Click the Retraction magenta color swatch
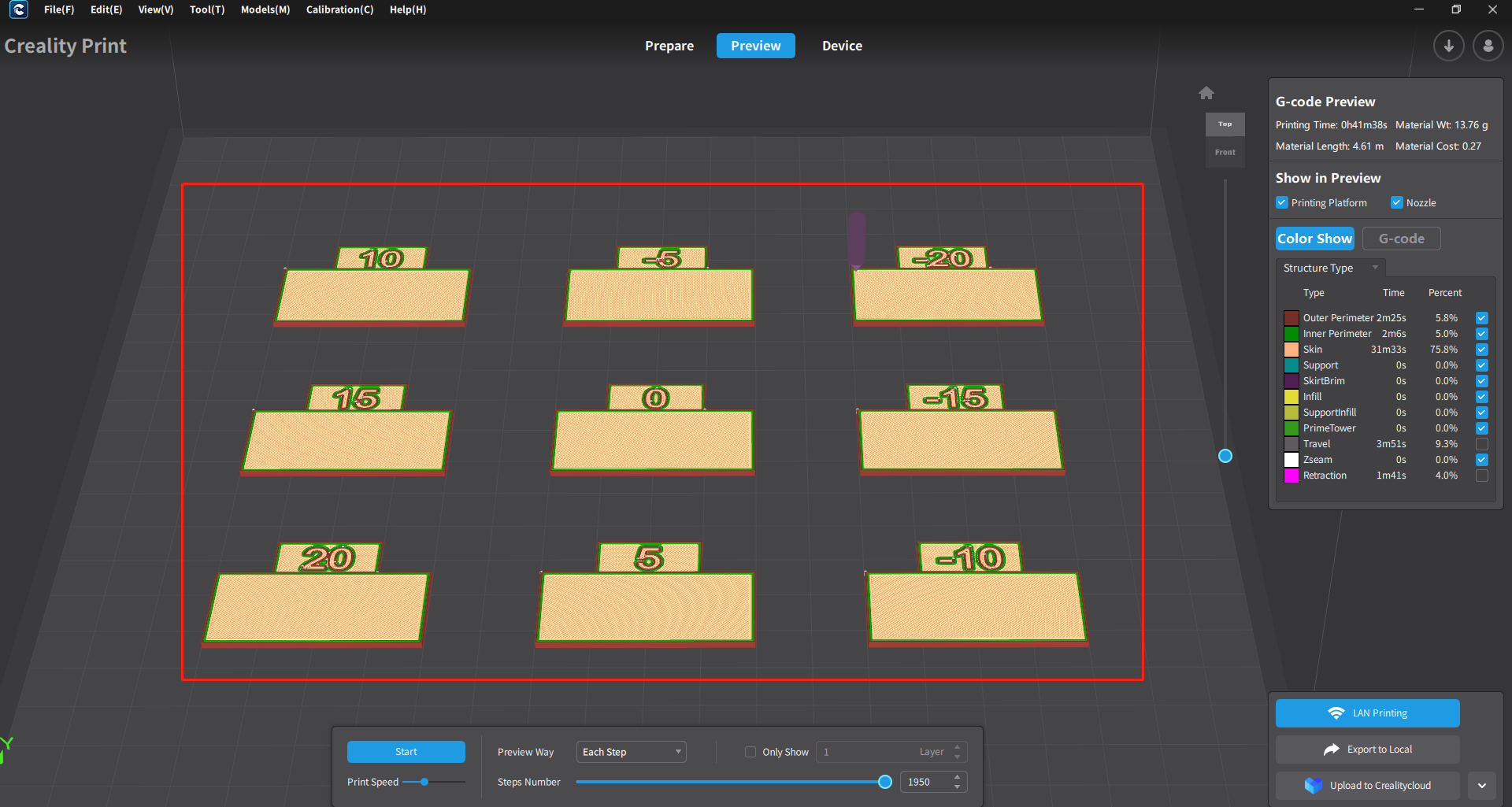The height and width of the screenshot is (807, 1512). tap(1291, 476)
